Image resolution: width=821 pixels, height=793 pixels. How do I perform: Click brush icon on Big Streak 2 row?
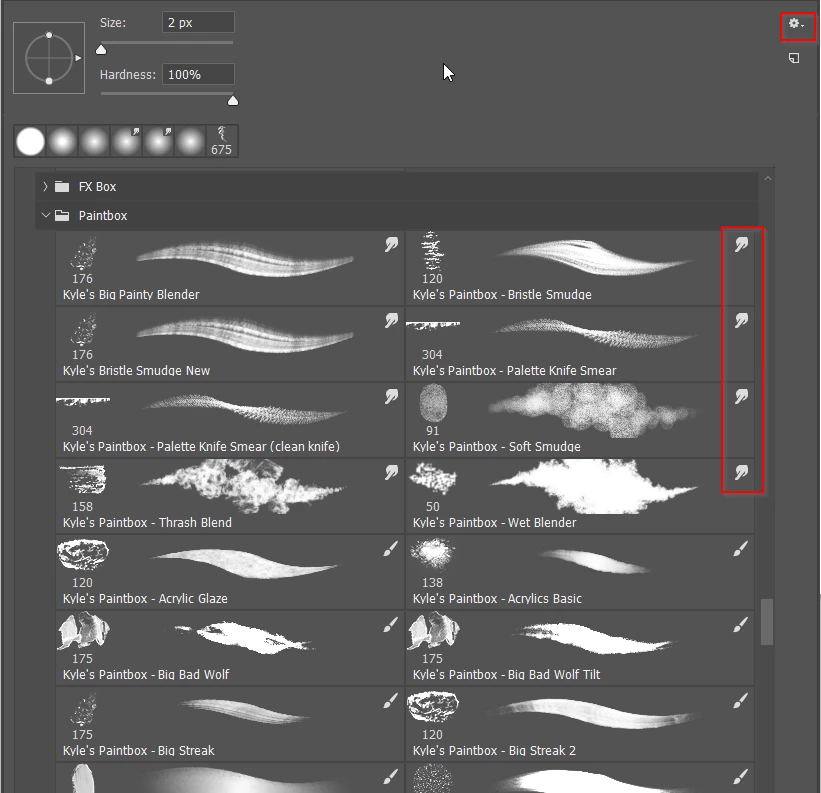pyautogui.click(x=740, y=700)
